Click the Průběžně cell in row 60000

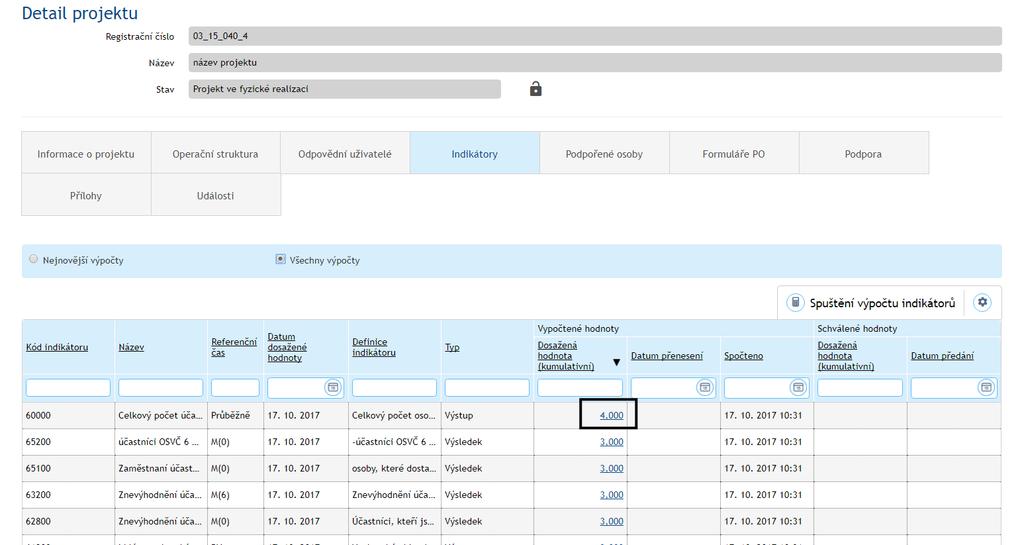tap(236, 415)
